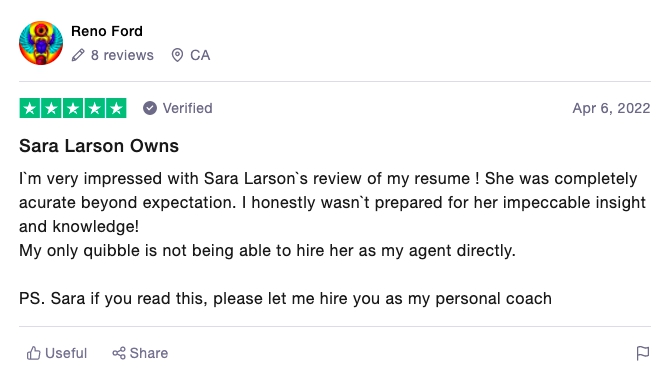Screen dimensions: 671x384
Task: Open the "8 reviews" count link
Action: click(122, 55)
